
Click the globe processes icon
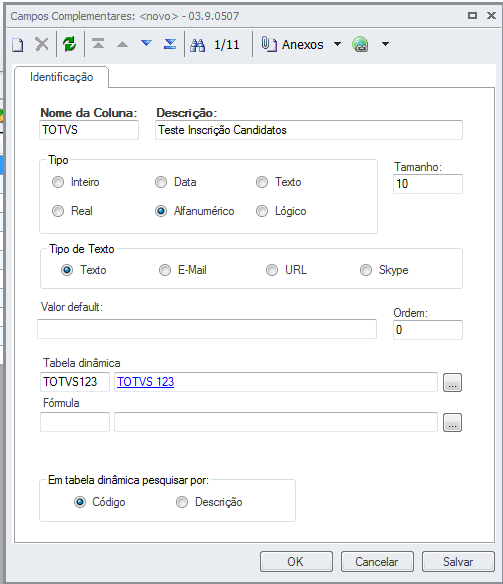point(360,45)
